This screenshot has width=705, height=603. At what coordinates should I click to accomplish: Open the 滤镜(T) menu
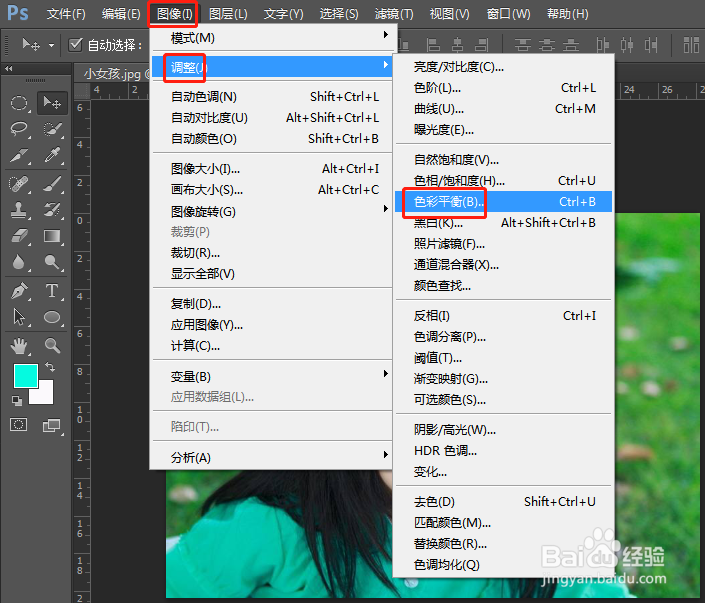394,14
